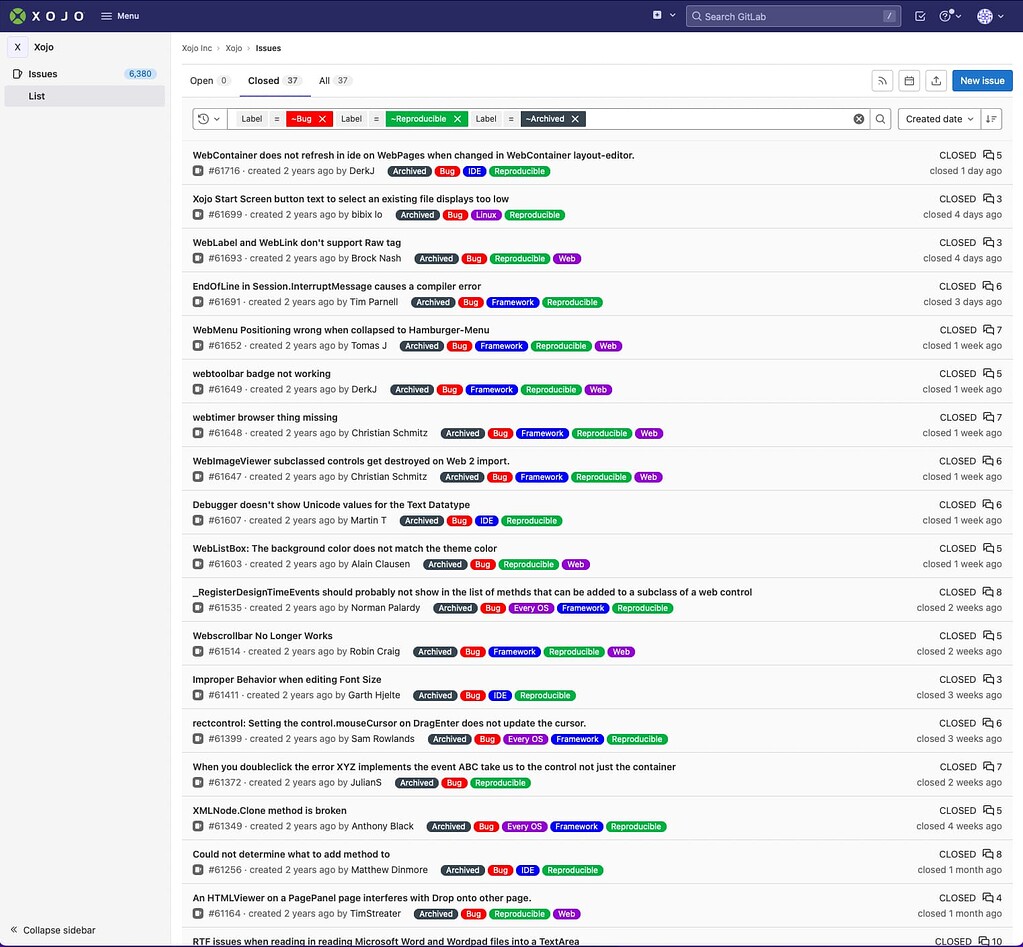
Task: Click the Bug label on issue #61256
Action: (x=500, y=871)
